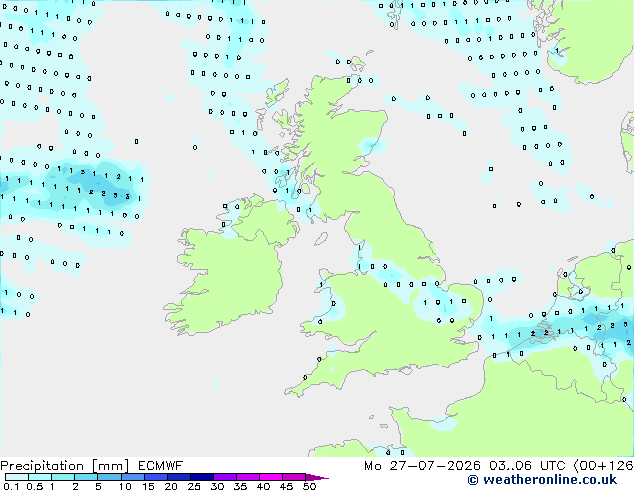
Task: Click the legend label '30'
Action: (218, 486)
